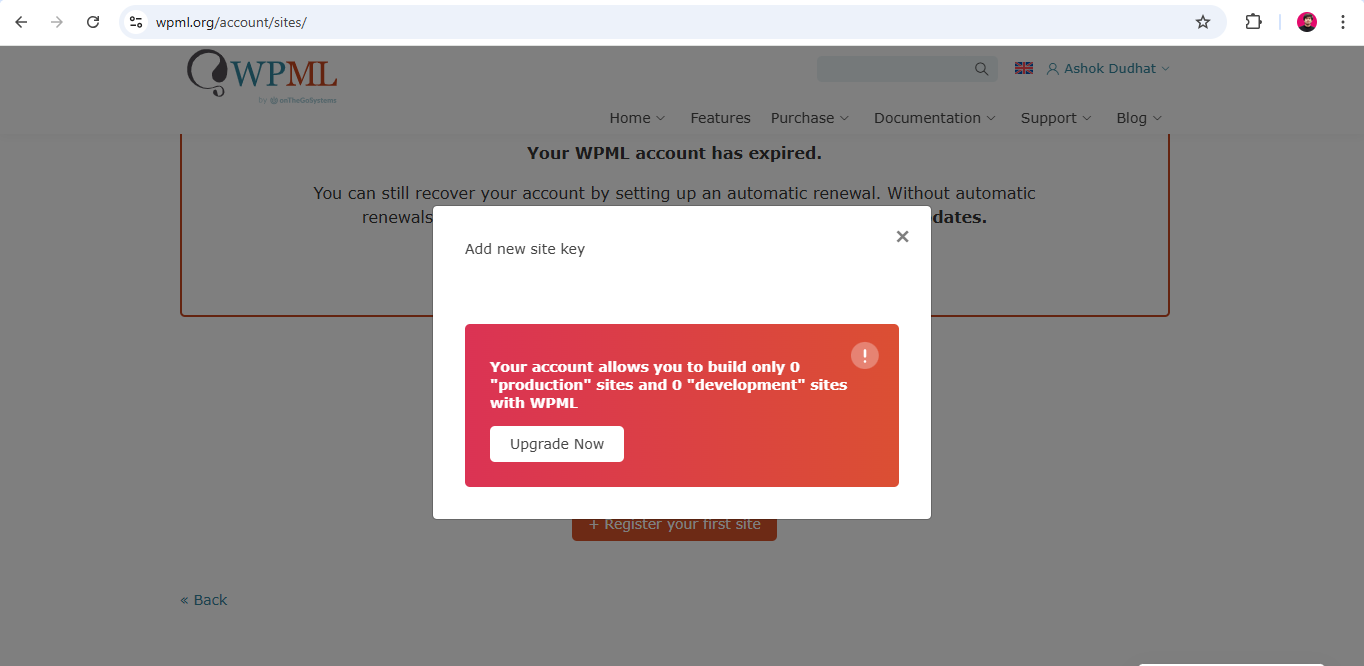Expand the Documentation menu
Image resolution: width=1364 pixels, height=666 pixels.
click(x=935, y=118)
